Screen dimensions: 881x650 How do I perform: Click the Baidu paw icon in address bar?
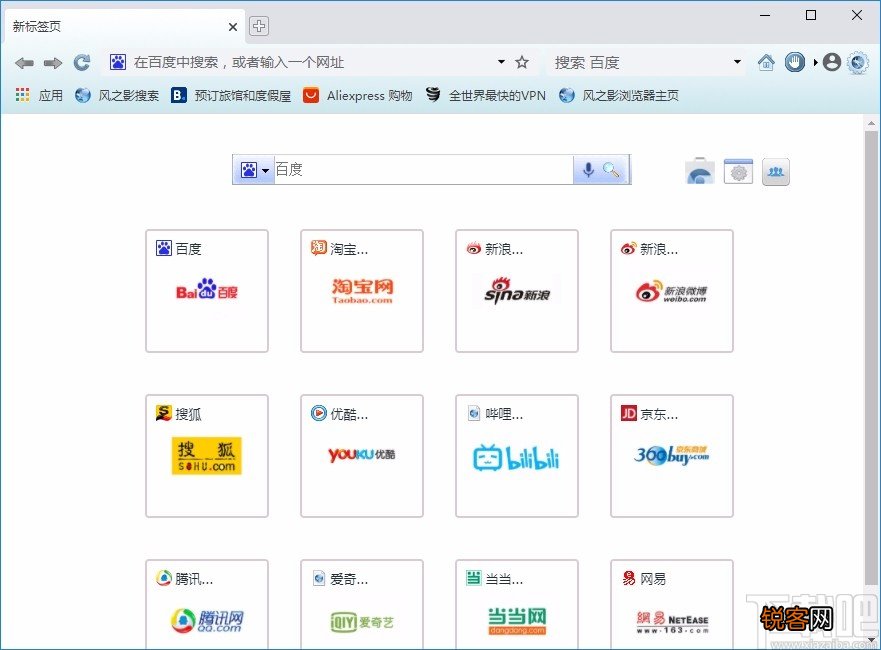click(x=118, y=62)
